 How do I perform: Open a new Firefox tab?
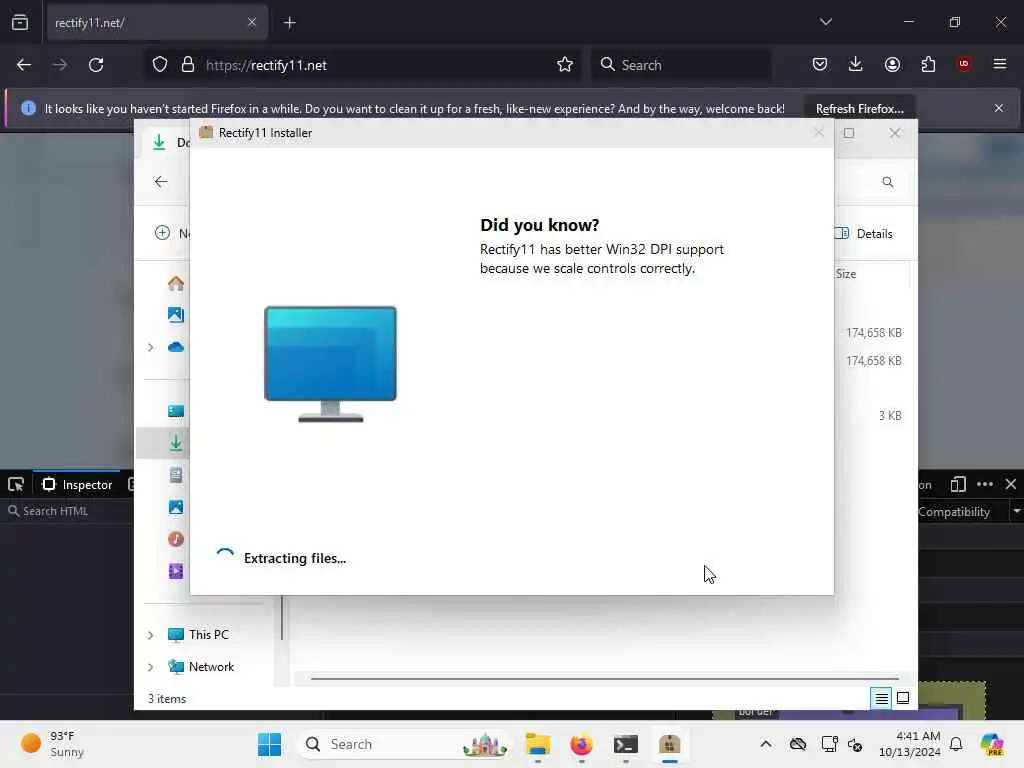290,23
